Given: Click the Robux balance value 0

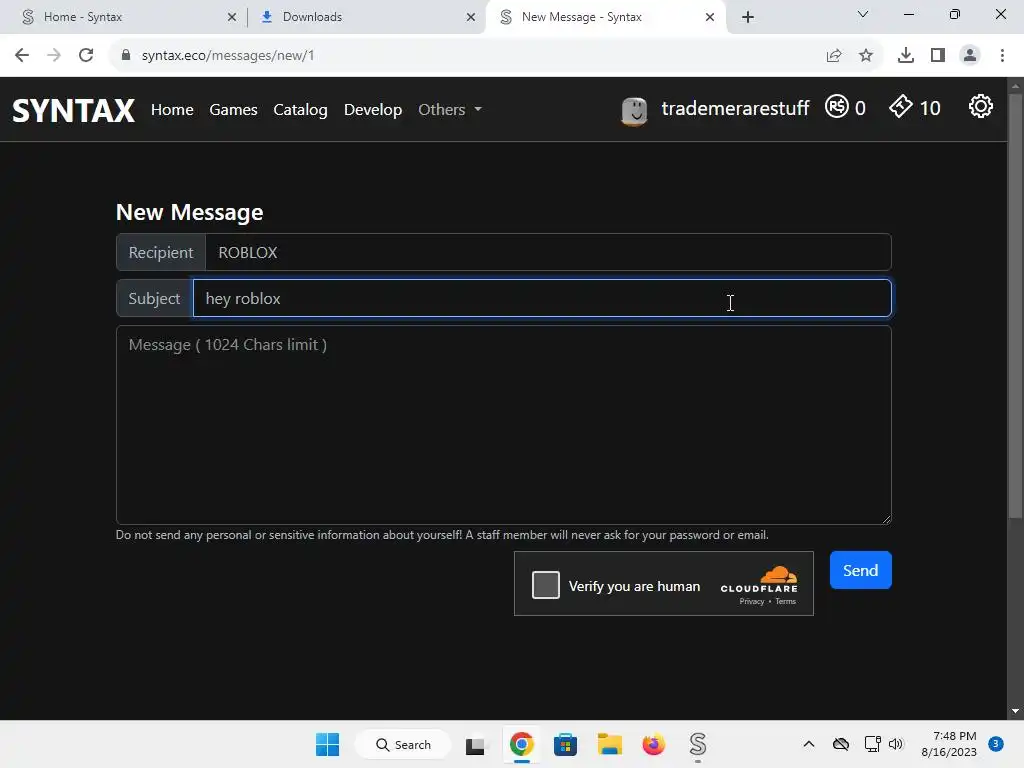Looking at the screenshot, I should [860, 108].
